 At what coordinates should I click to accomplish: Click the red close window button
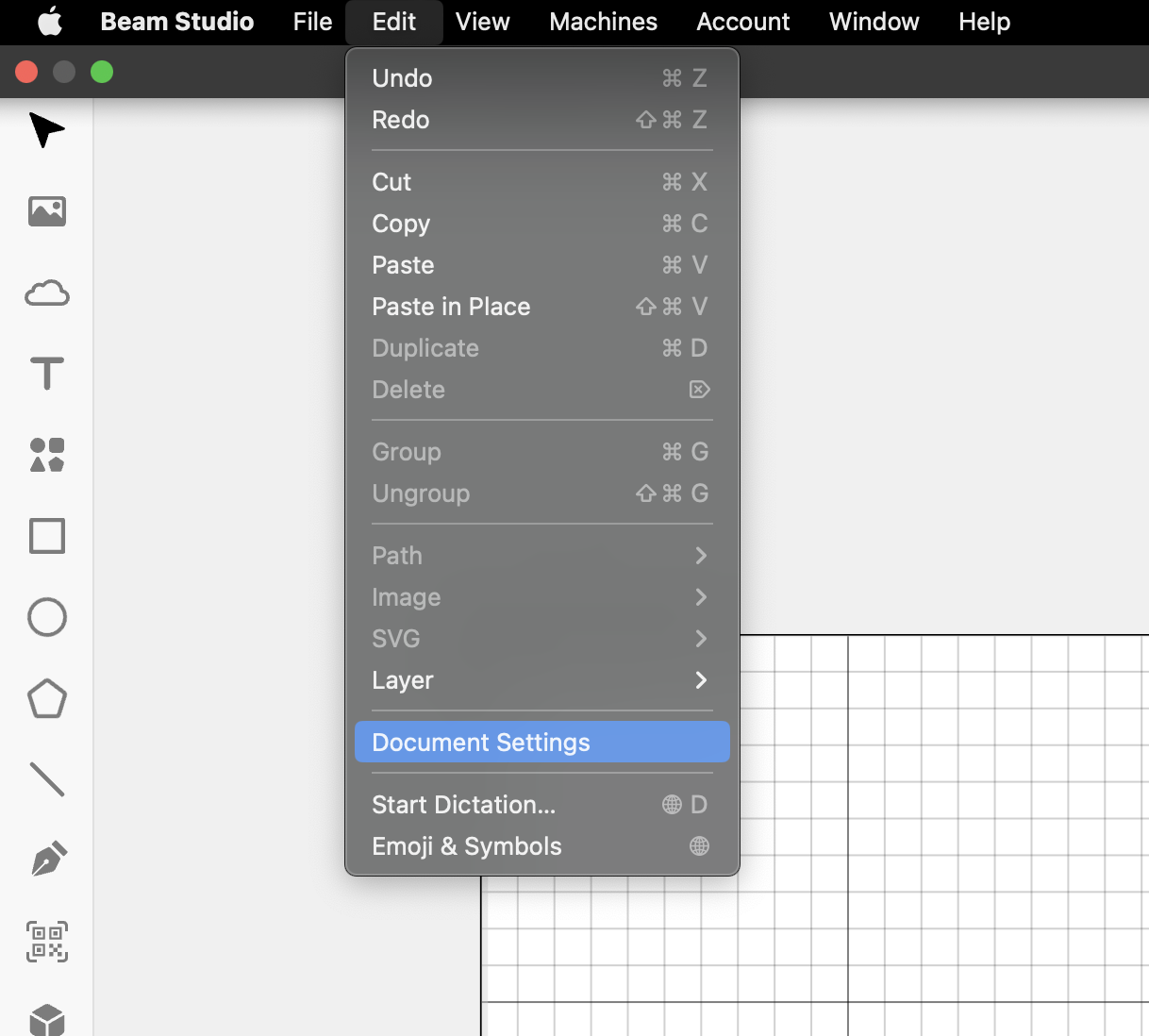pyautogui.click(x=26, y=72)
